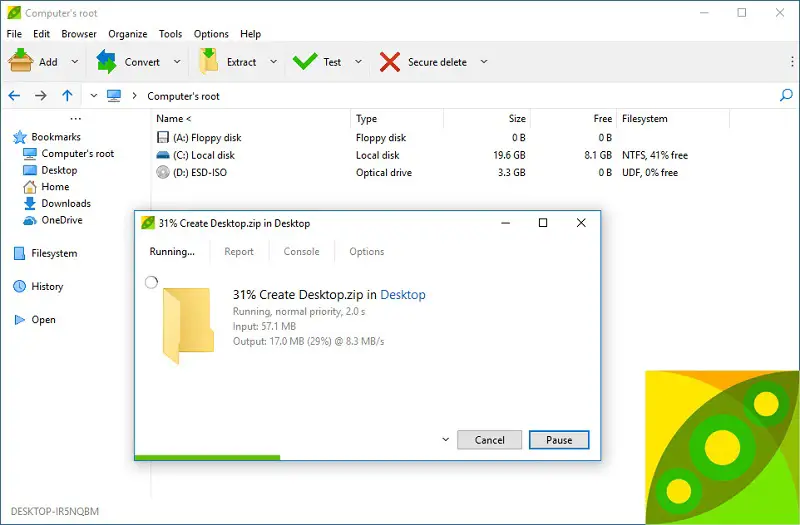This screenshot has width=800, height=525.
Task: Follow the blue Desktop link
Action: coord(403,294)
